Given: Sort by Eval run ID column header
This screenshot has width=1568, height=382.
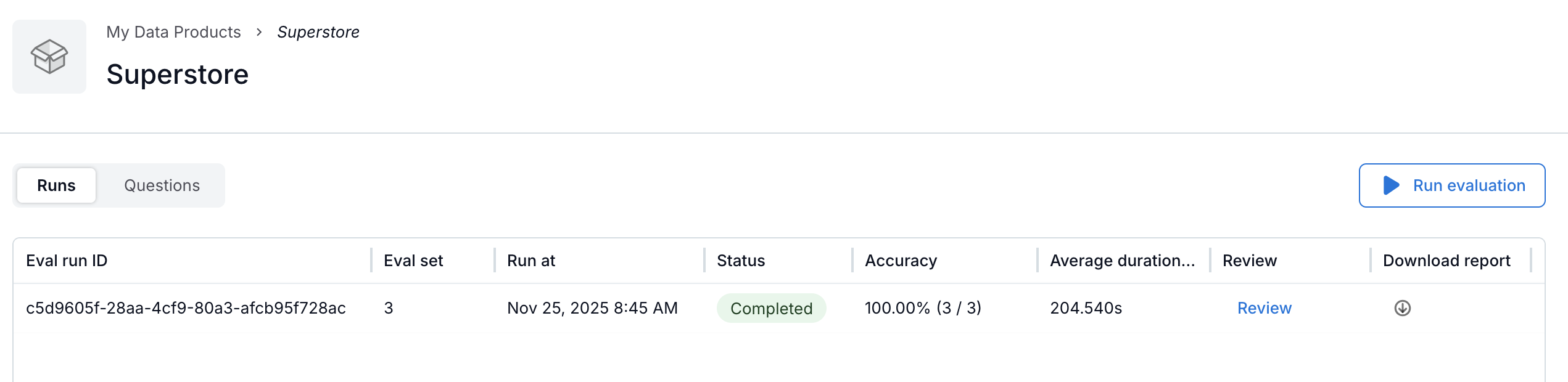Looking at the screenshot, I should pos(67,261).
